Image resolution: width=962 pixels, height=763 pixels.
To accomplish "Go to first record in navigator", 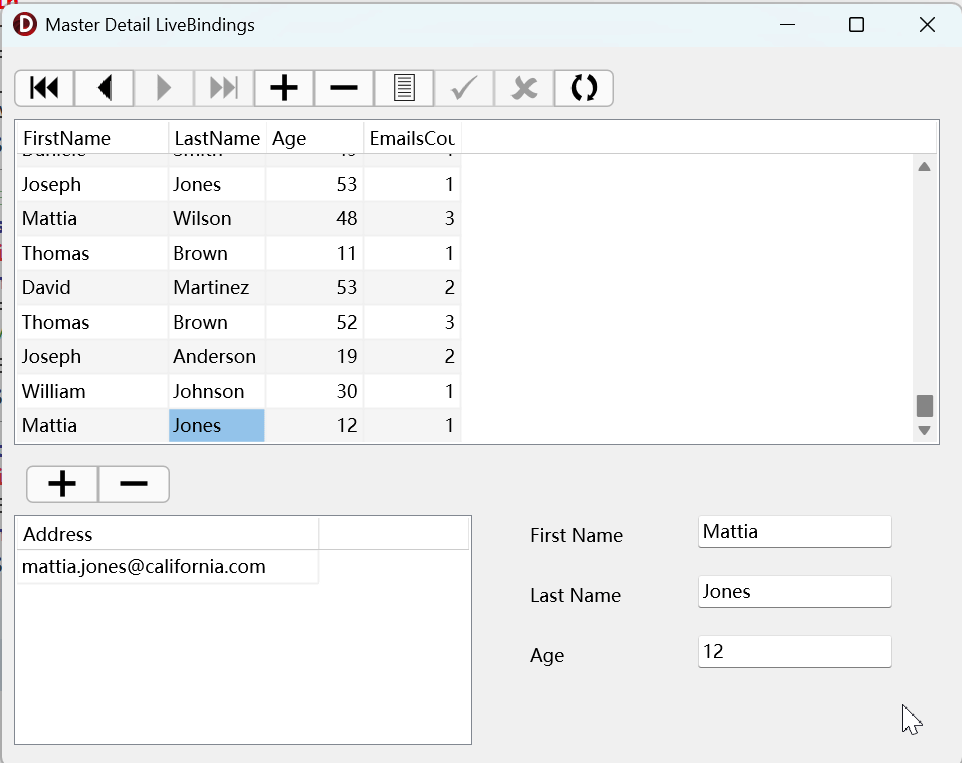I will pyautogui.click(x=44, y=88).
